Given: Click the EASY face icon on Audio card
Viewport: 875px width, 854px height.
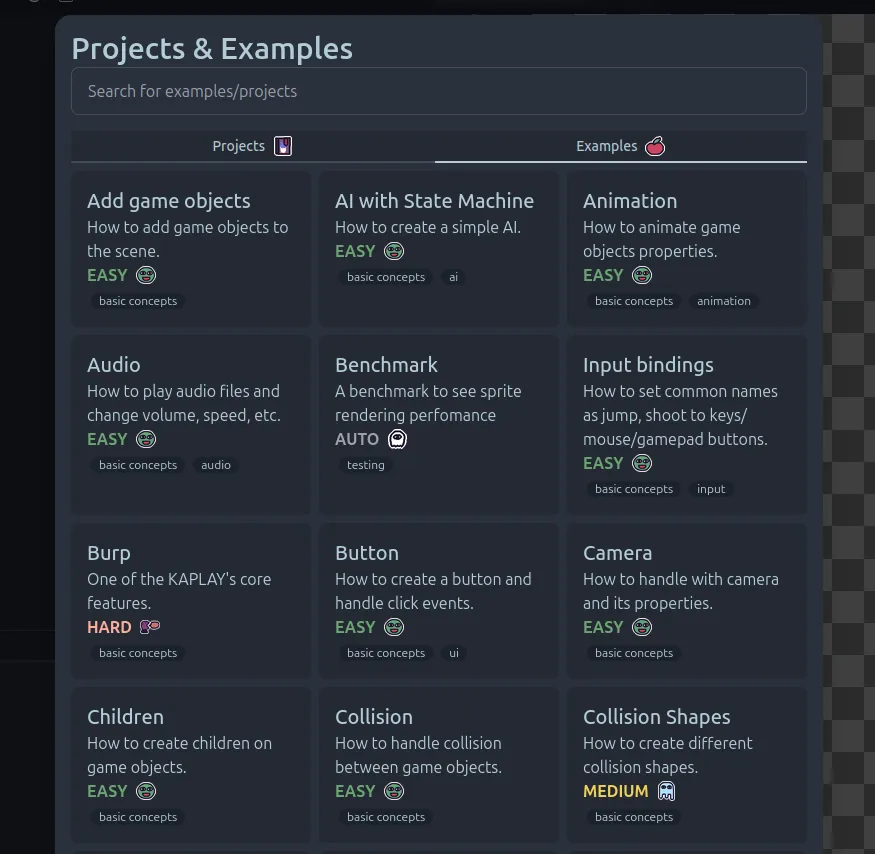Looking at the screenshot, I should (x=146, y=439).
